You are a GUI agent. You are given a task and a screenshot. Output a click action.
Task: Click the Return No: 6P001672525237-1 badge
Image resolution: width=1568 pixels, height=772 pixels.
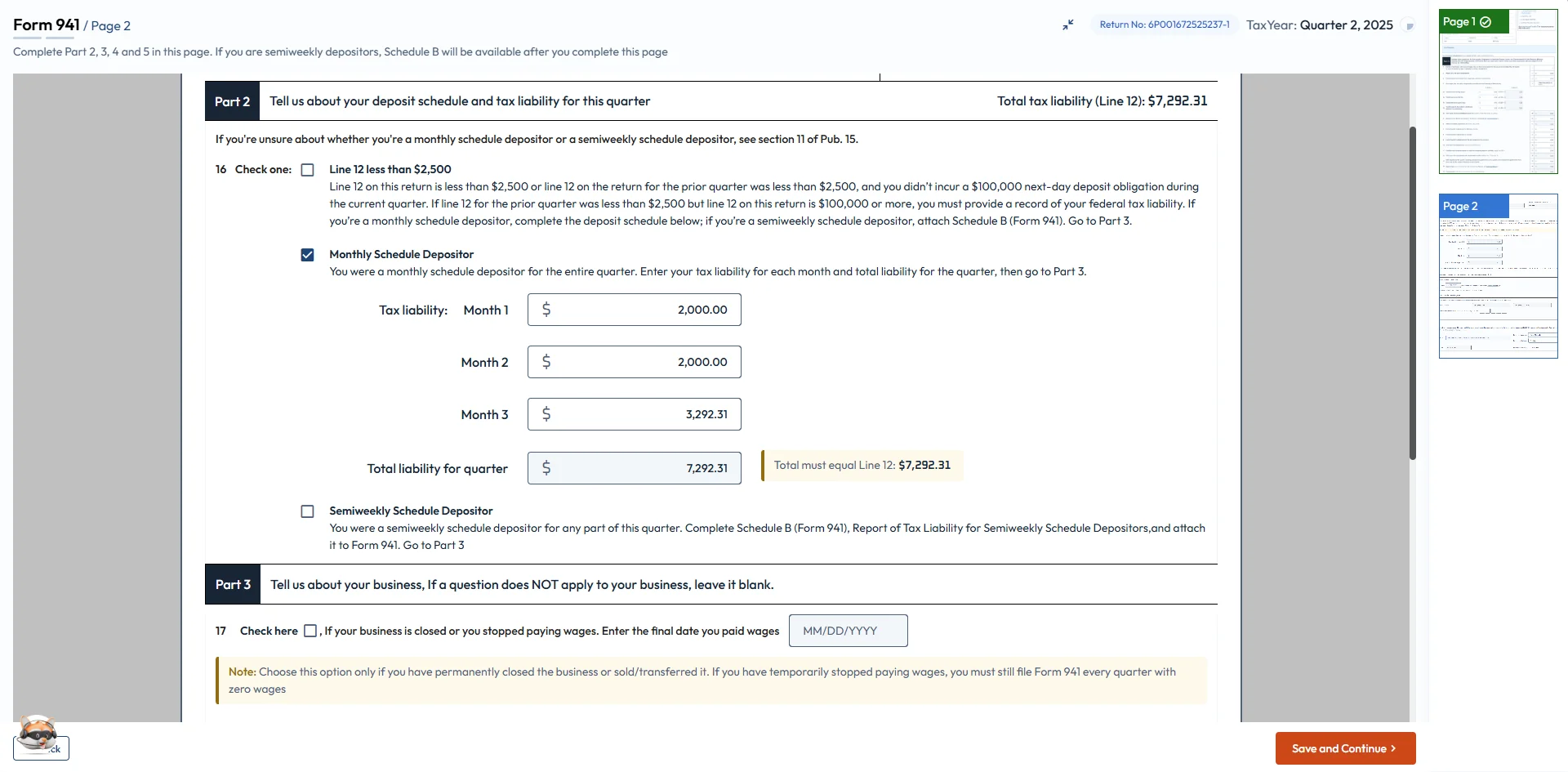click(x=1165, y=25)
